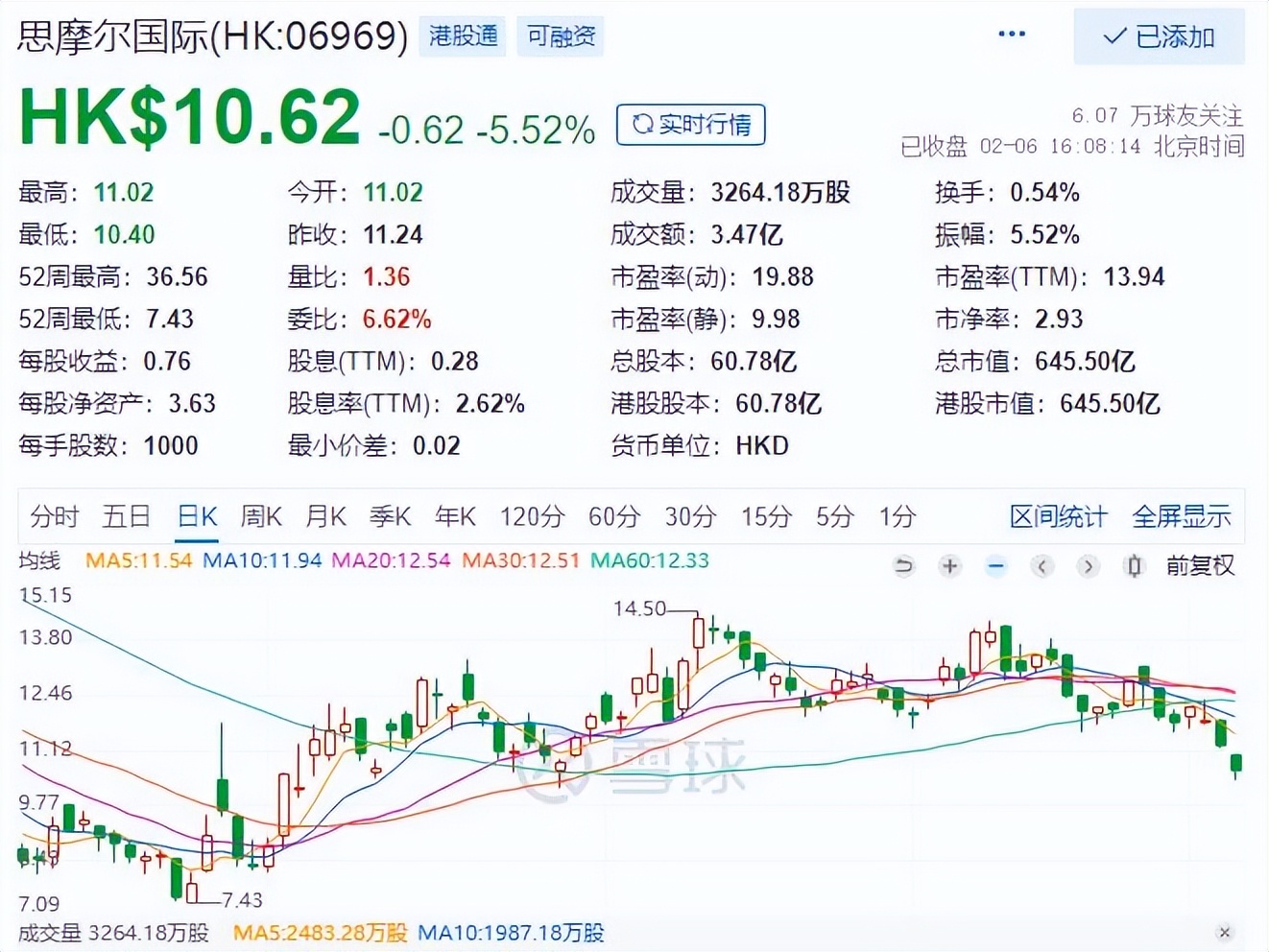Viewport: 1269px width, 952px height.
Task: Pan chart right with the right arrow icon
Action: 1088,566
